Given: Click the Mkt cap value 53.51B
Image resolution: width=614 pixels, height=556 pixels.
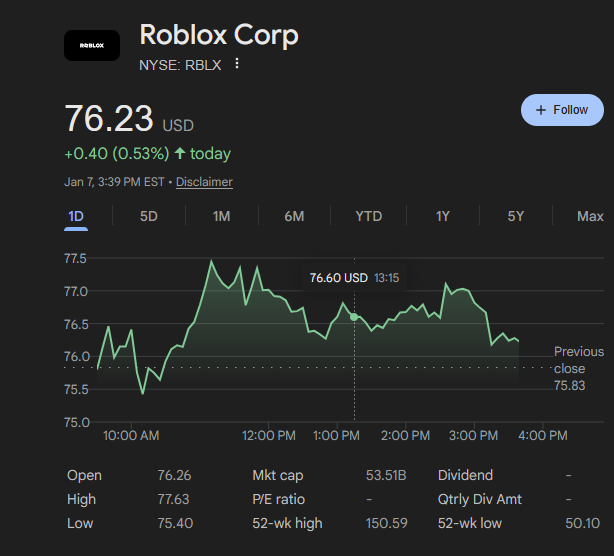Looking at the screenshot, I should 386,475.
